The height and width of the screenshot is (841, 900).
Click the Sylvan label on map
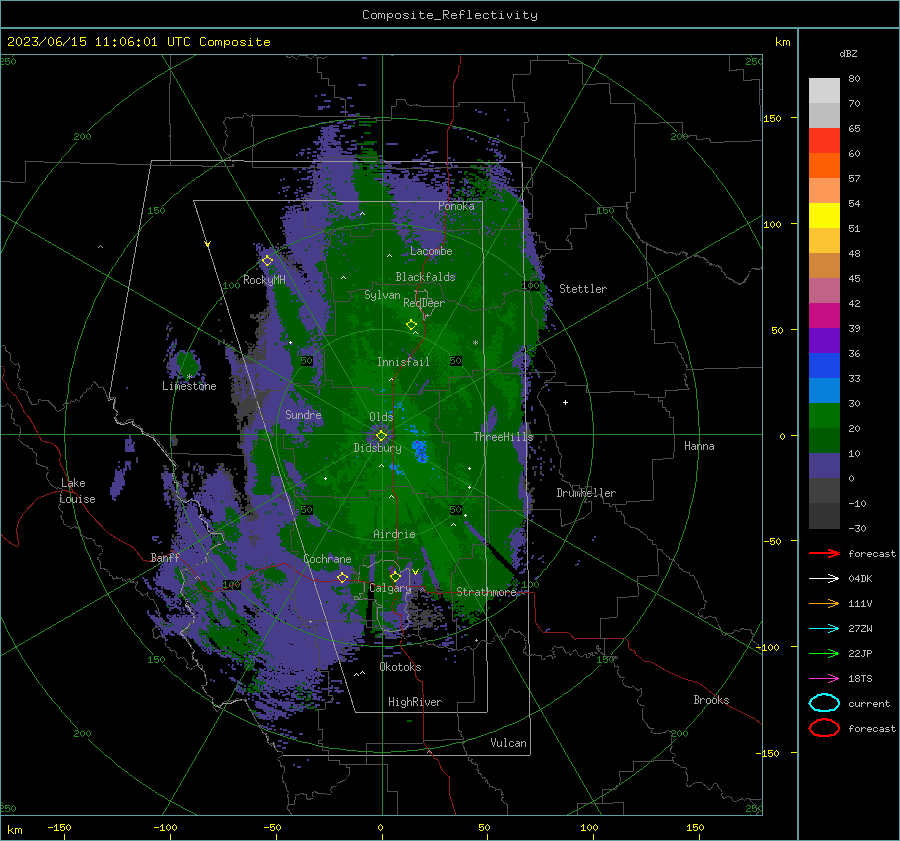click(x=382, y=295)
